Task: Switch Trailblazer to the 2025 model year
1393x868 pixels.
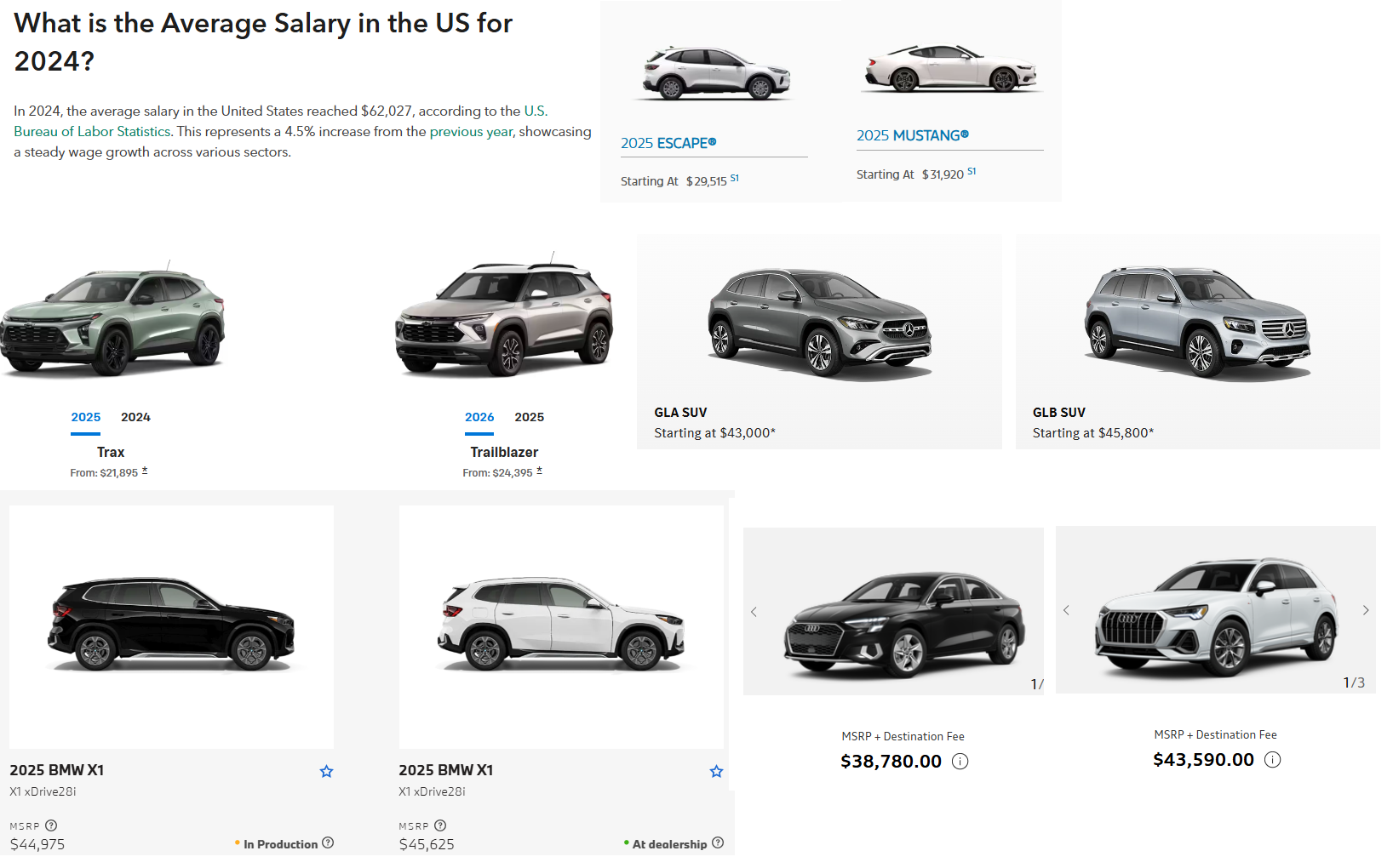Action: [x=529, y=417]
